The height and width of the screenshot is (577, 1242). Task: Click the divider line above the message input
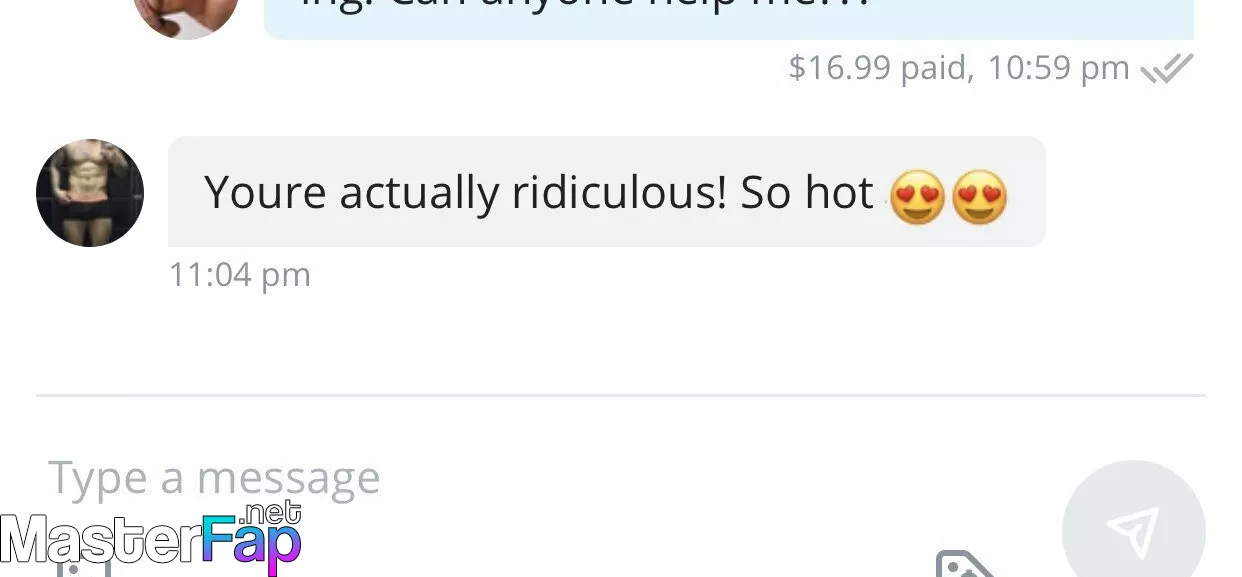(x=621, y=395)
